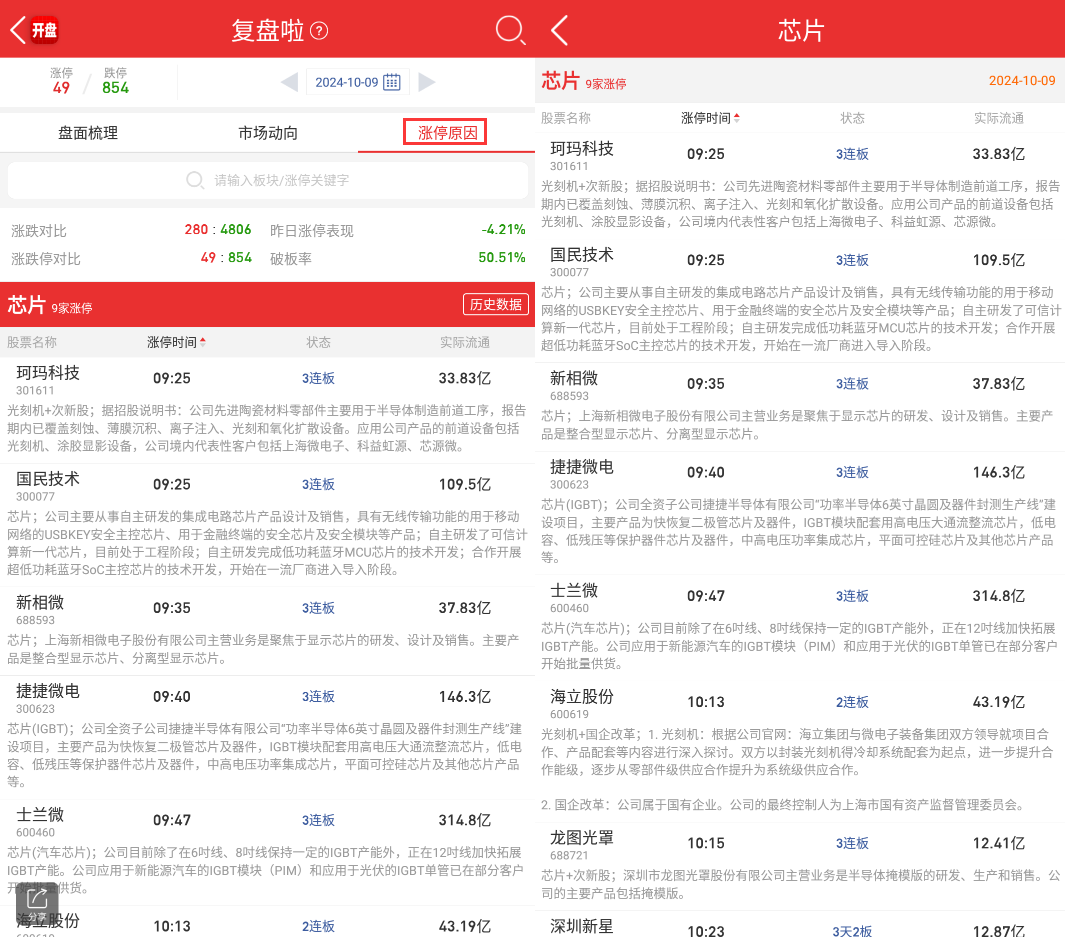Tap the orange 2024-10-09 date in right panel

(x=1022, y=81)
